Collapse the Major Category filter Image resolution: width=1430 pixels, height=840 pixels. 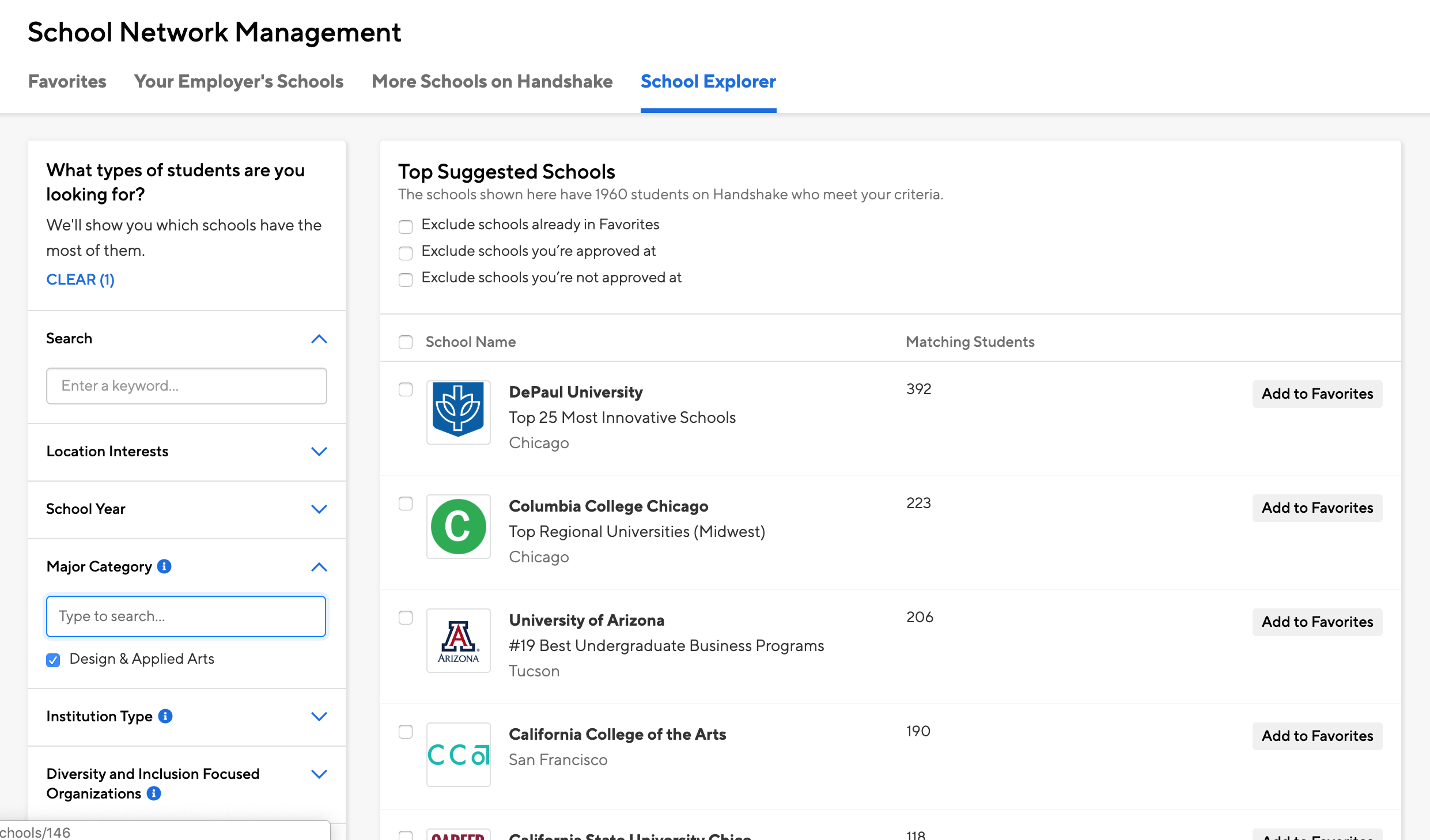click(x=319, y=567)
